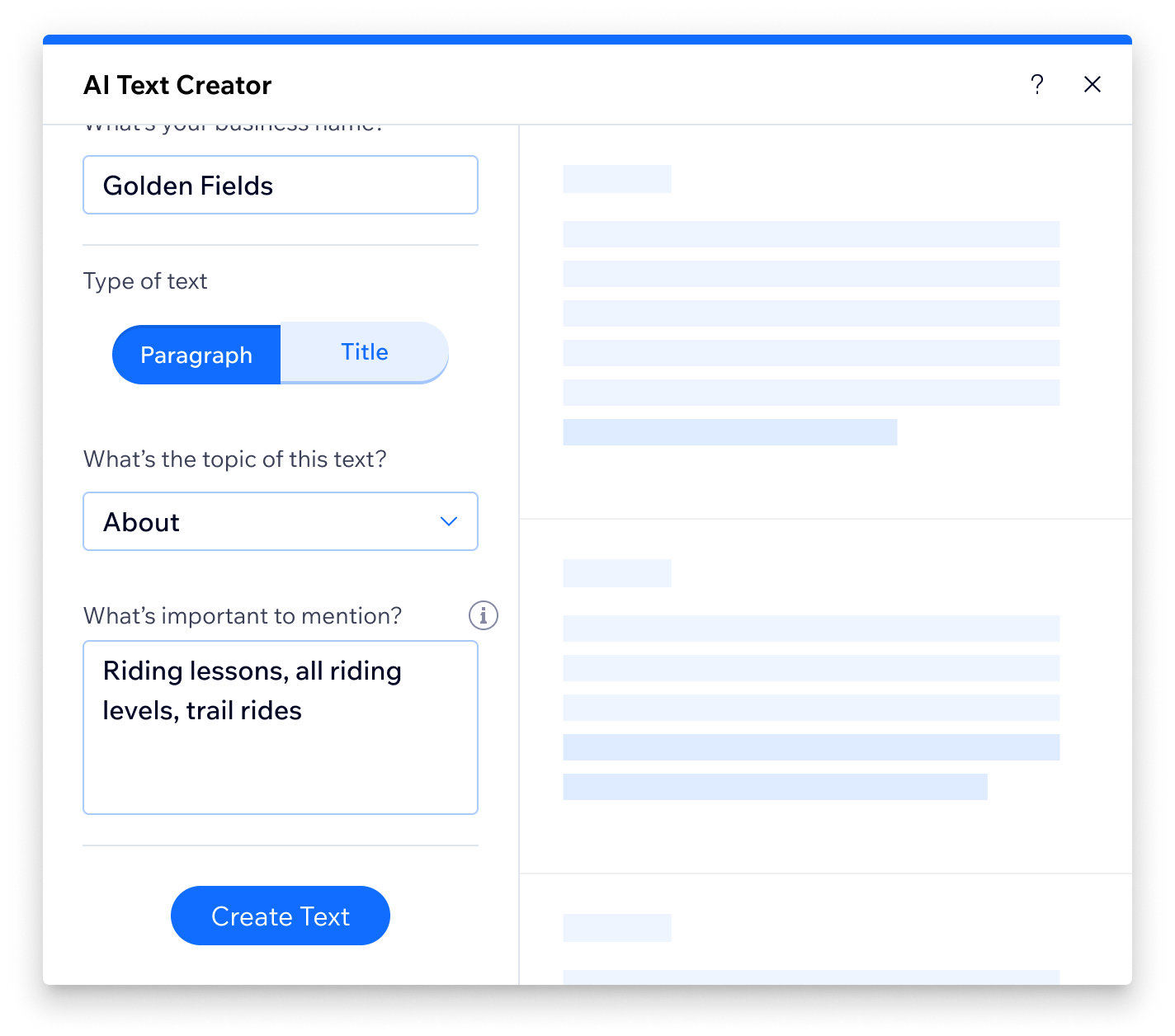
Task: Open the topic of this text combo box
Action: (281, 521)
